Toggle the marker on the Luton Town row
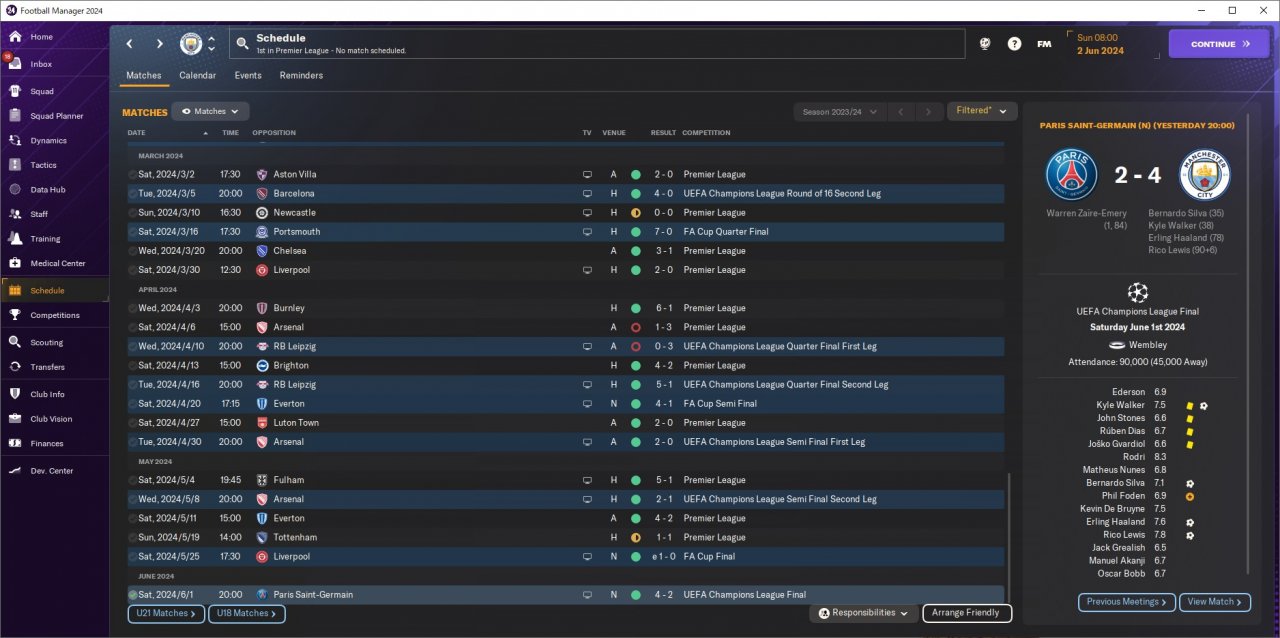 (x=133, y=423)
